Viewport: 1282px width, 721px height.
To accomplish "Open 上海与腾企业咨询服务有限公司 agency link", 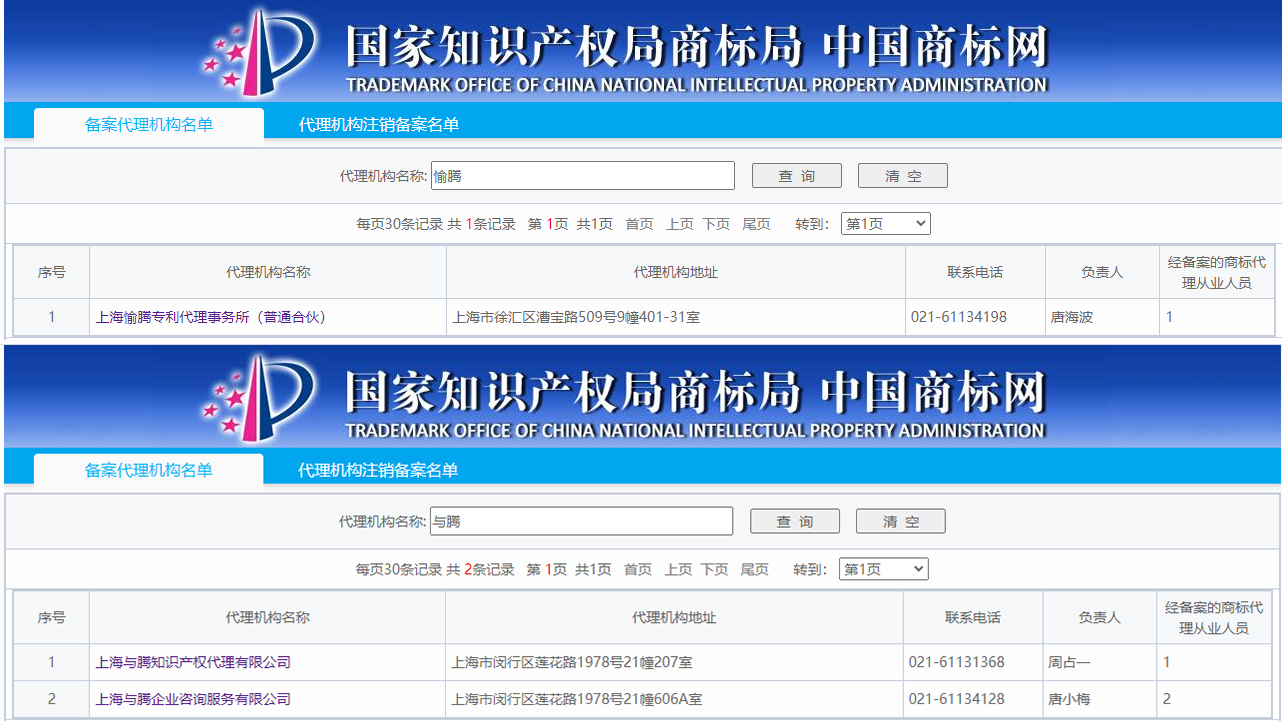I will pyautogui.click(x=193, y=699).
